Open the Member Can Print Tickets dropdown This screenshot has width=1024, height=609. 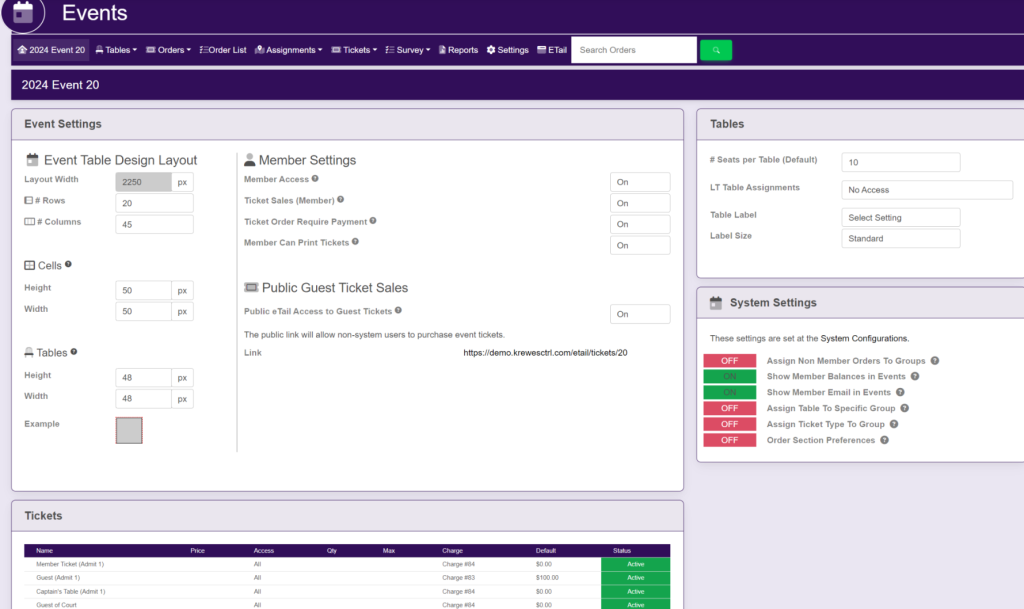click(x=640, y=245)
